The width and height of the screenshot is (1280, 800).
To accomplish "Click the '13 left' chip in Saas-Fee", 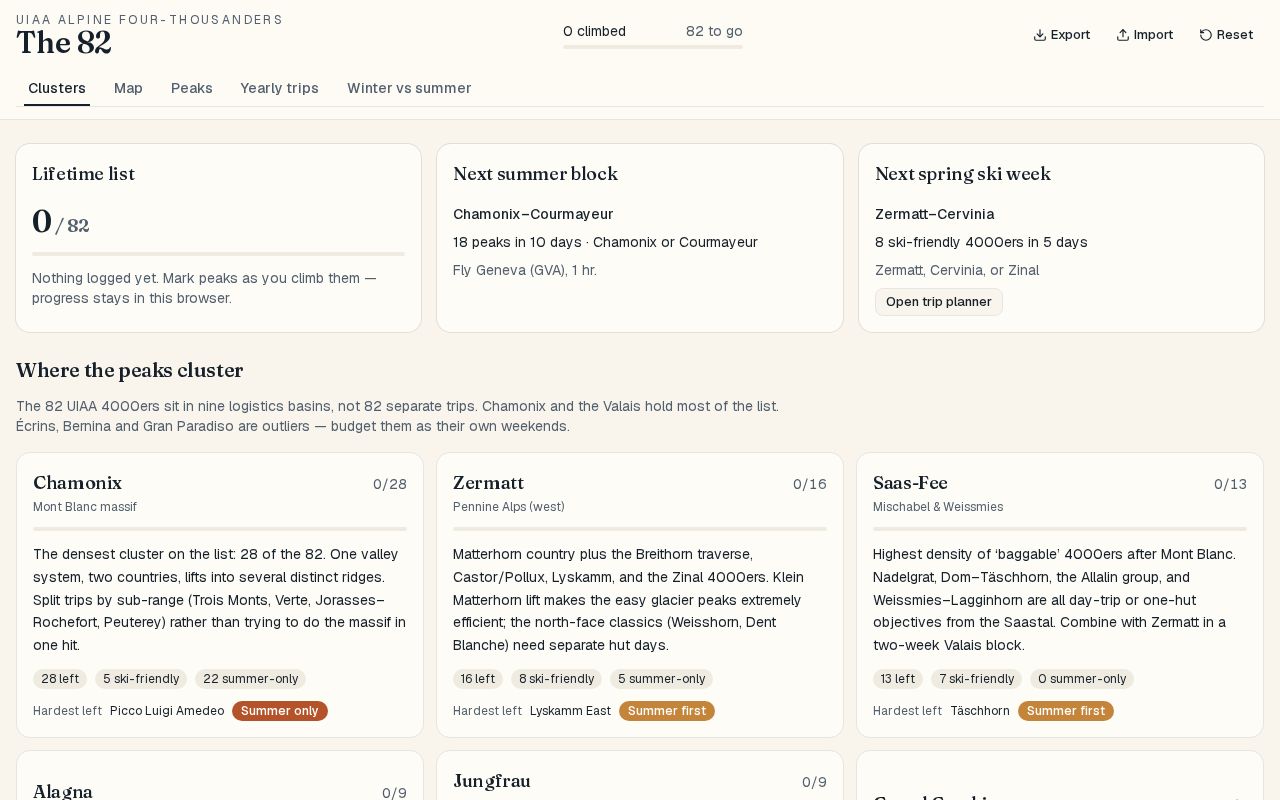I will point(898,679).
